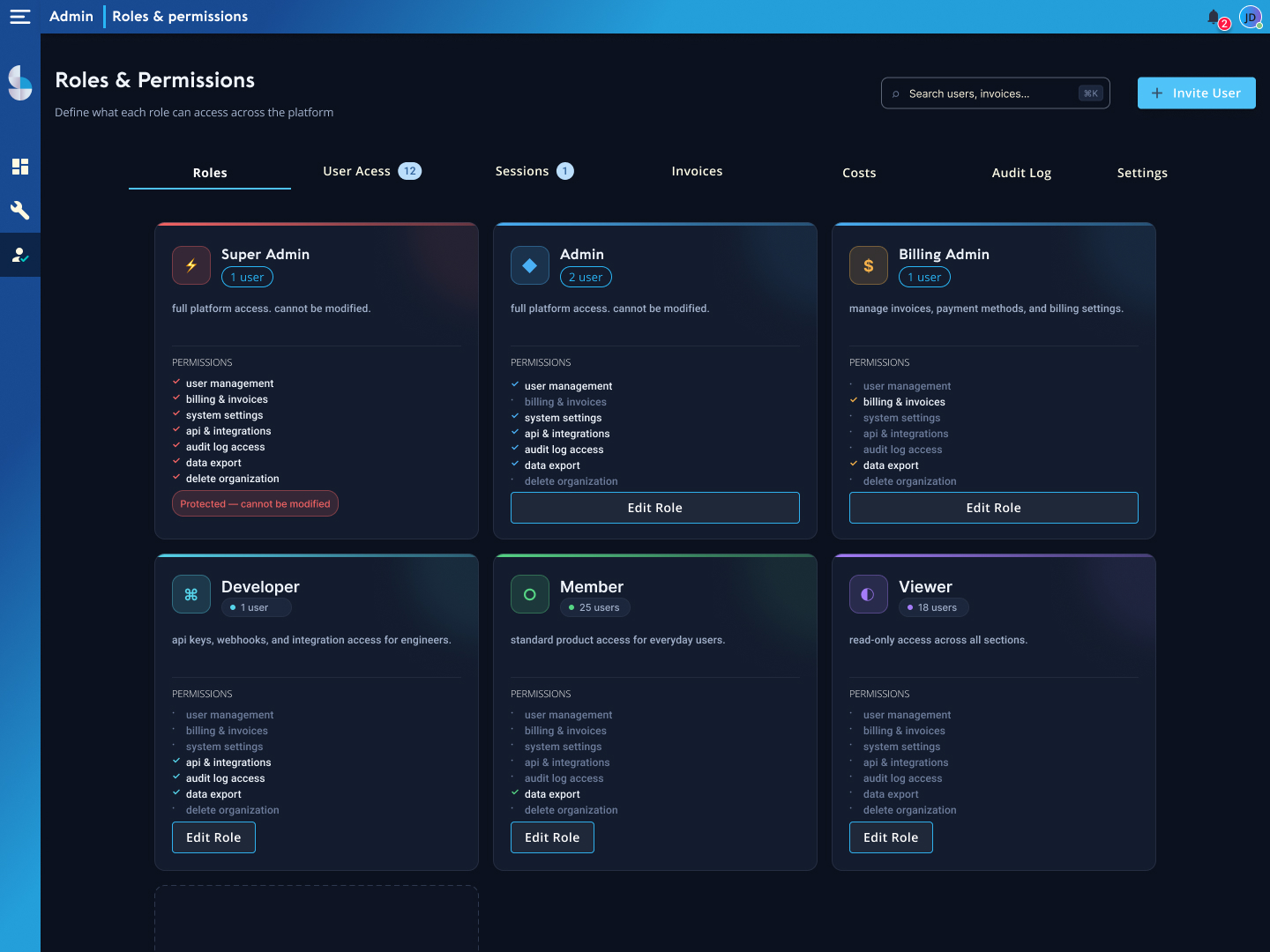Click Viewer 18 users badge
1270x952 pixels.
coord(934,607)
